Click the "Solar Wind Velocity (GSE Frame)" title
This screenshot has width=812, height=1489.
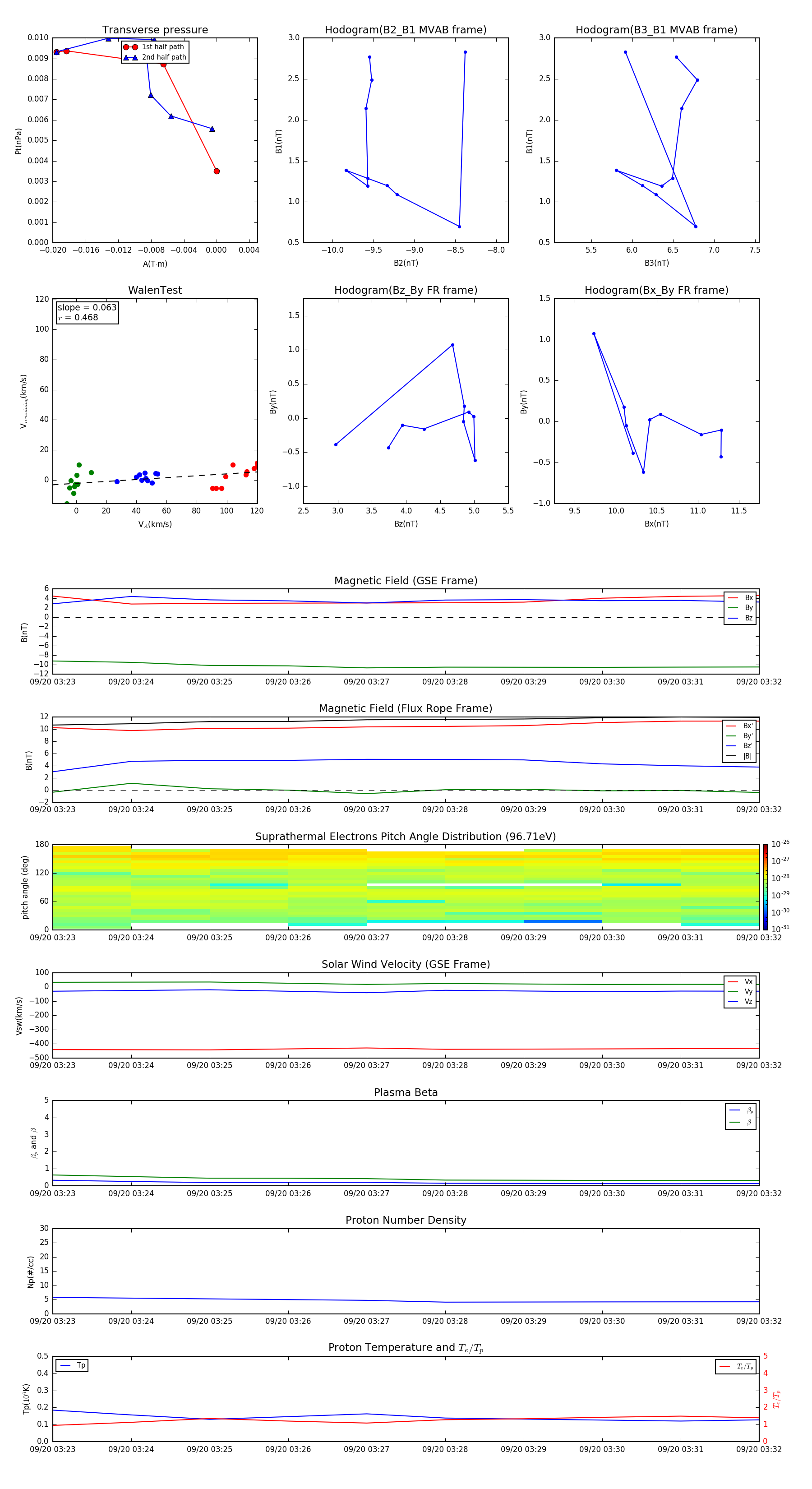(x=406, y=965)
